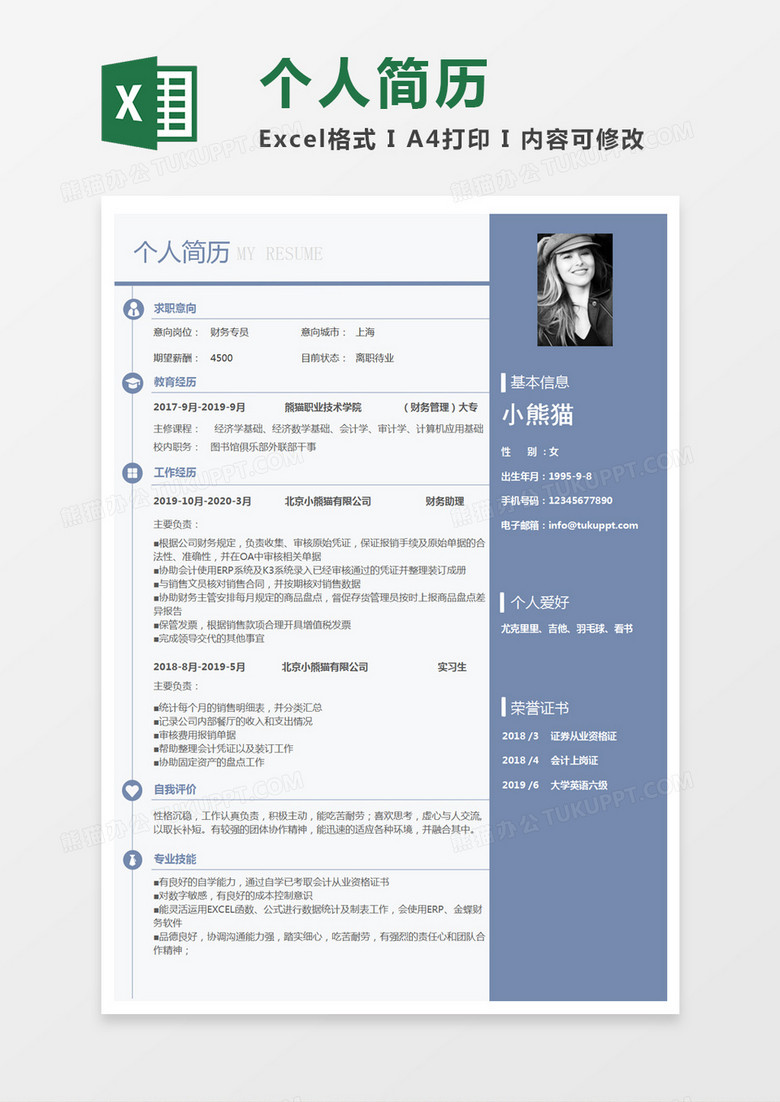Click the 上海 city value
The height and width of the screenshot is (1102, 780).
click(365, 332)
